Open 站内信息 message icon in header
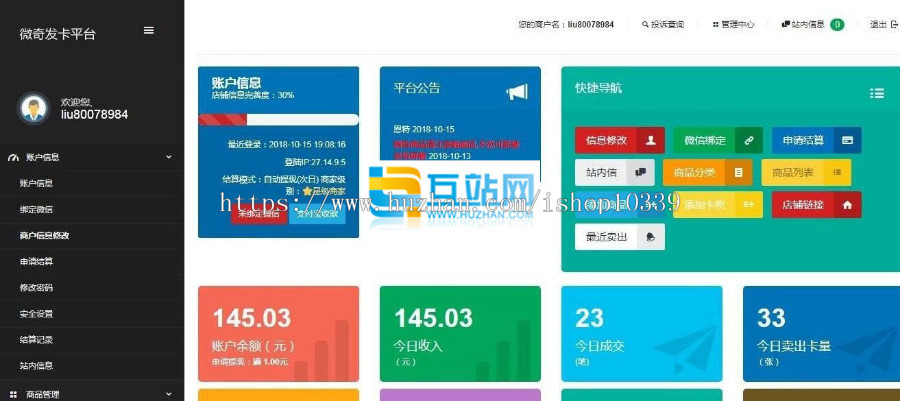Image resolution: width=900 pixels, height=401 pixels. (786, 25)
